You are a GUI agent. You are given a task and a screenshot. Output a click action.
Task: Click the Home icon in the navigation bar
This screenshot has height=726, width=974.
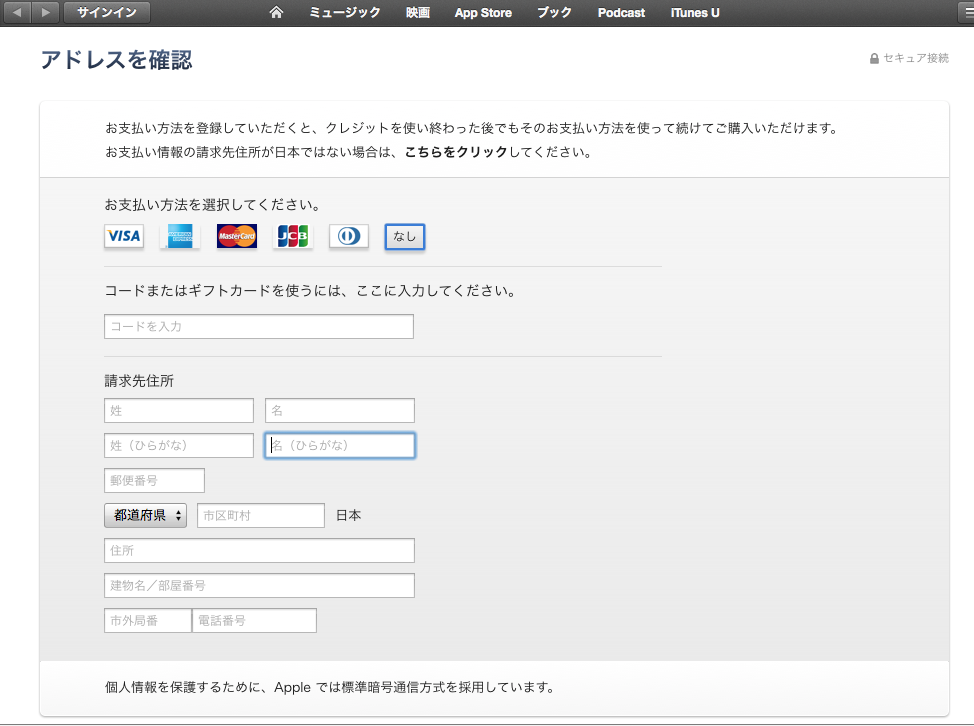pos(277,13)
